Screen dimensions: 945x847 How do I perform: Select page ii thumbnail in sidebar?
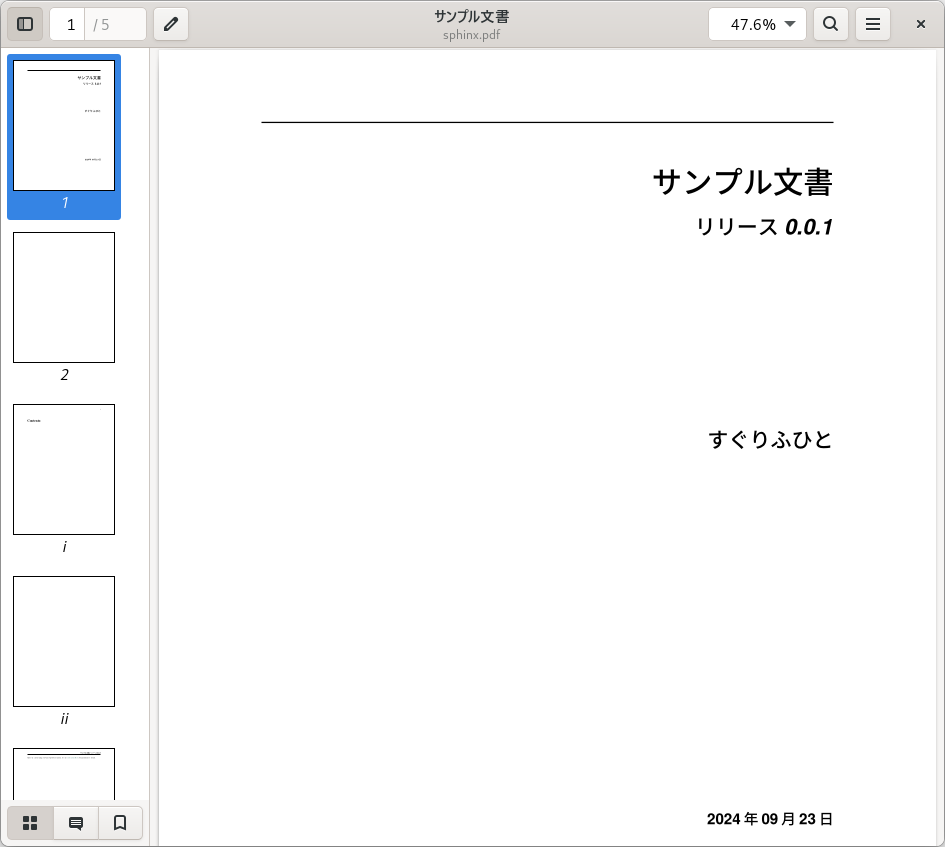[x=64, y=641]
